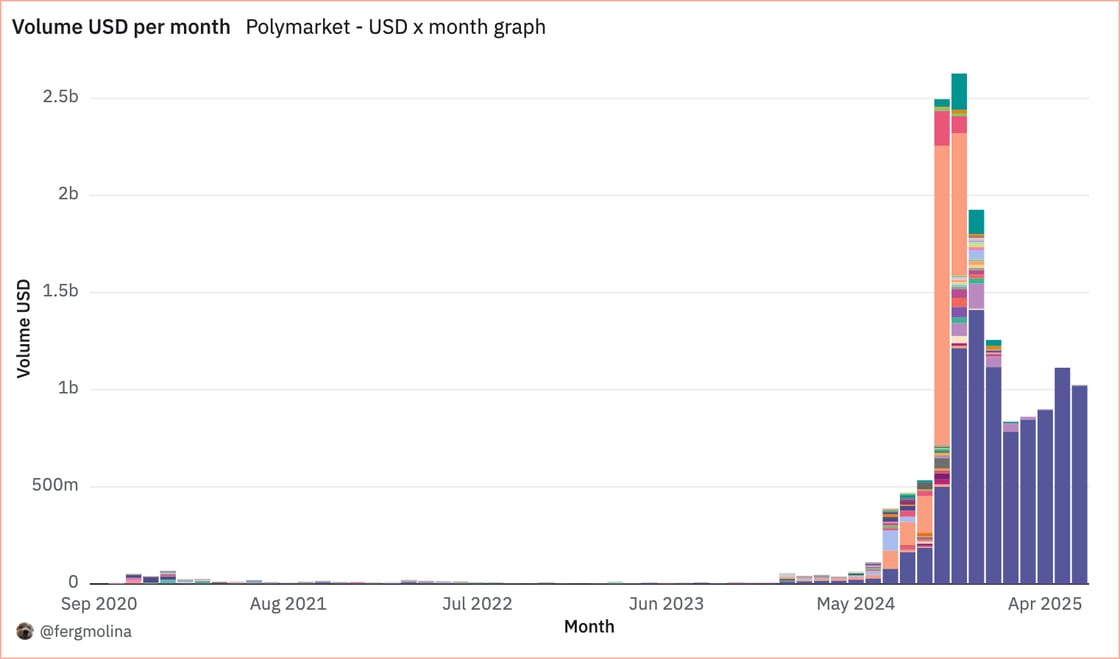Click the "500m" y-axis label
This screenshot has height=659, width=1120.
pyautogui.click(x=55, y=486)
